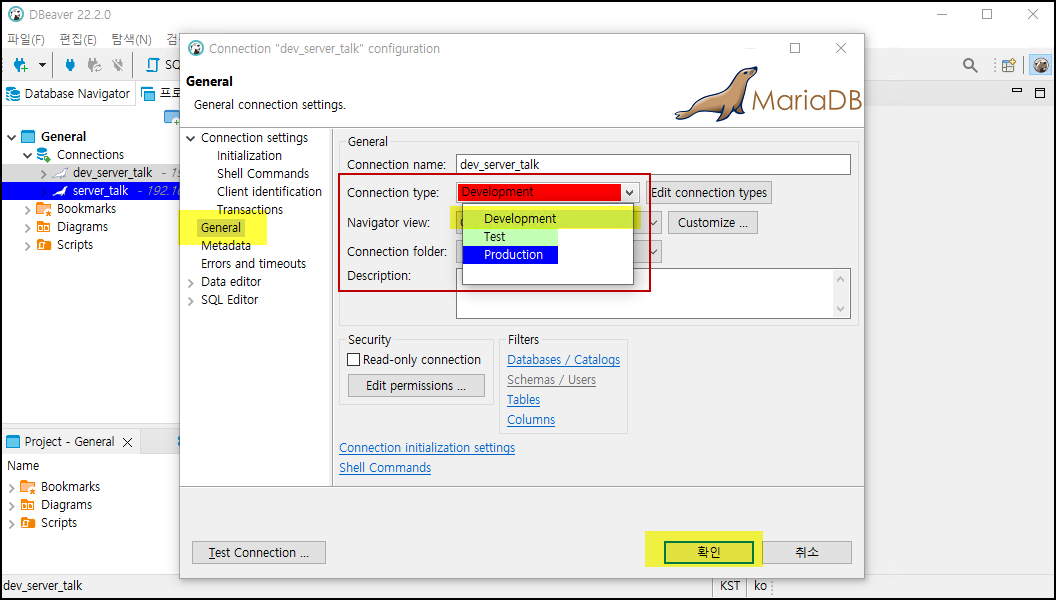Expand Bookmarks in the Database Navigator tree
This screenshot has width=1056, height=600.
click(x=28, y=209)
